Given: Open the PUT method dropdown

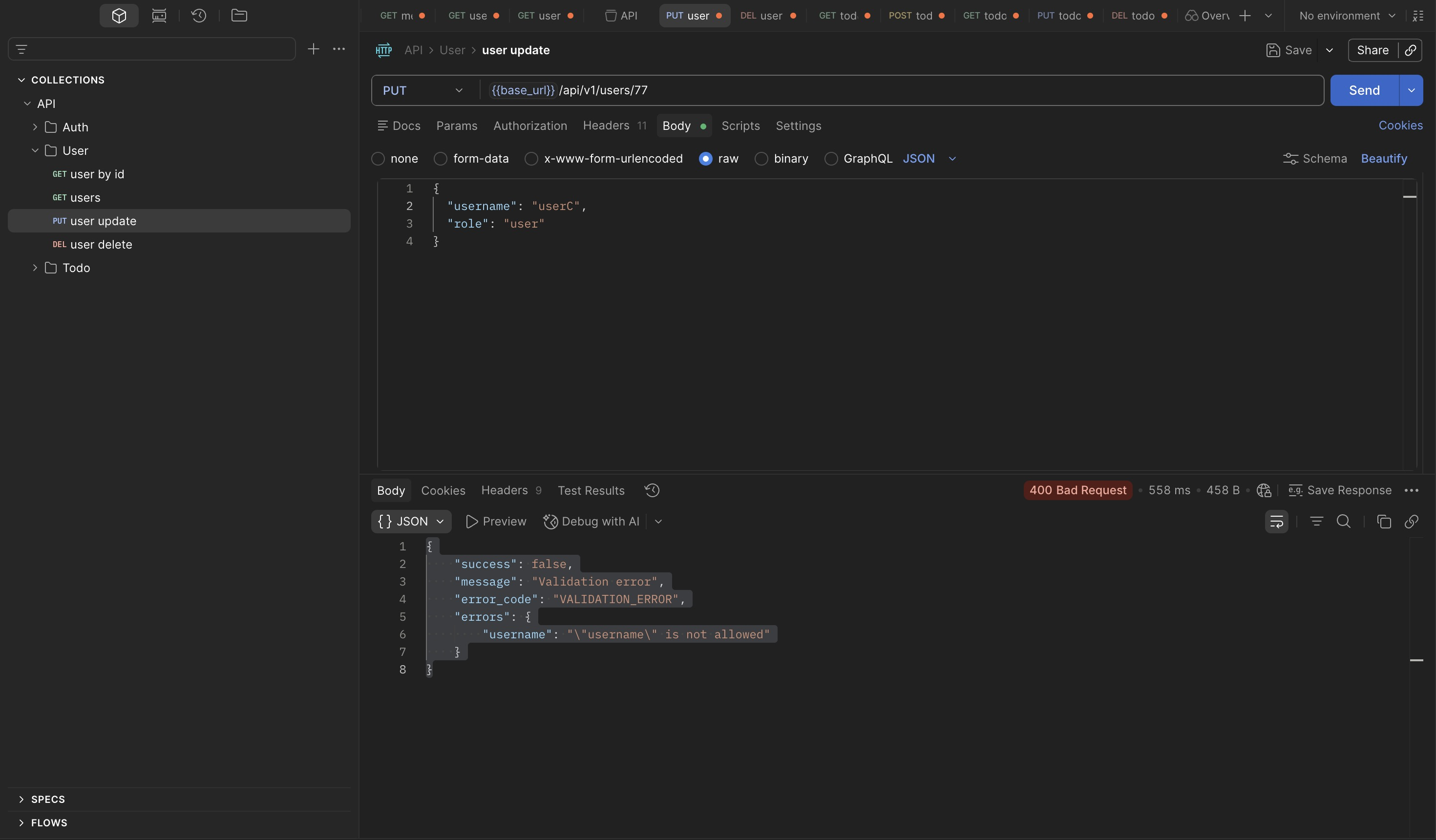Looking at the screenshot, I should pos(423,90).
